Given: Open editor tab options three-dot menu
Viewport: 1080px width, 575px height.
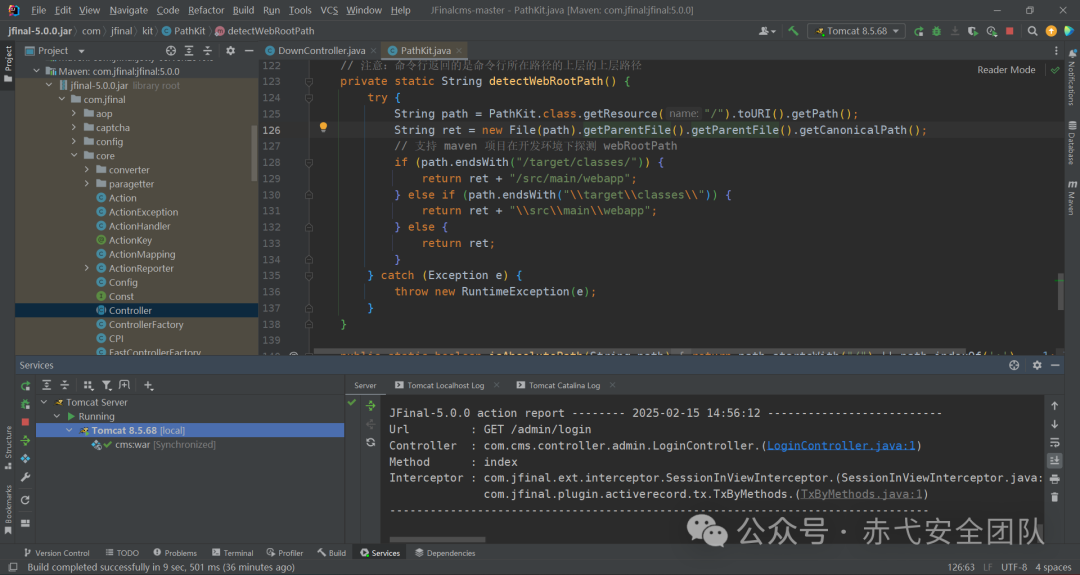Looking at the screenshot, I should (x=1056, y=50).
